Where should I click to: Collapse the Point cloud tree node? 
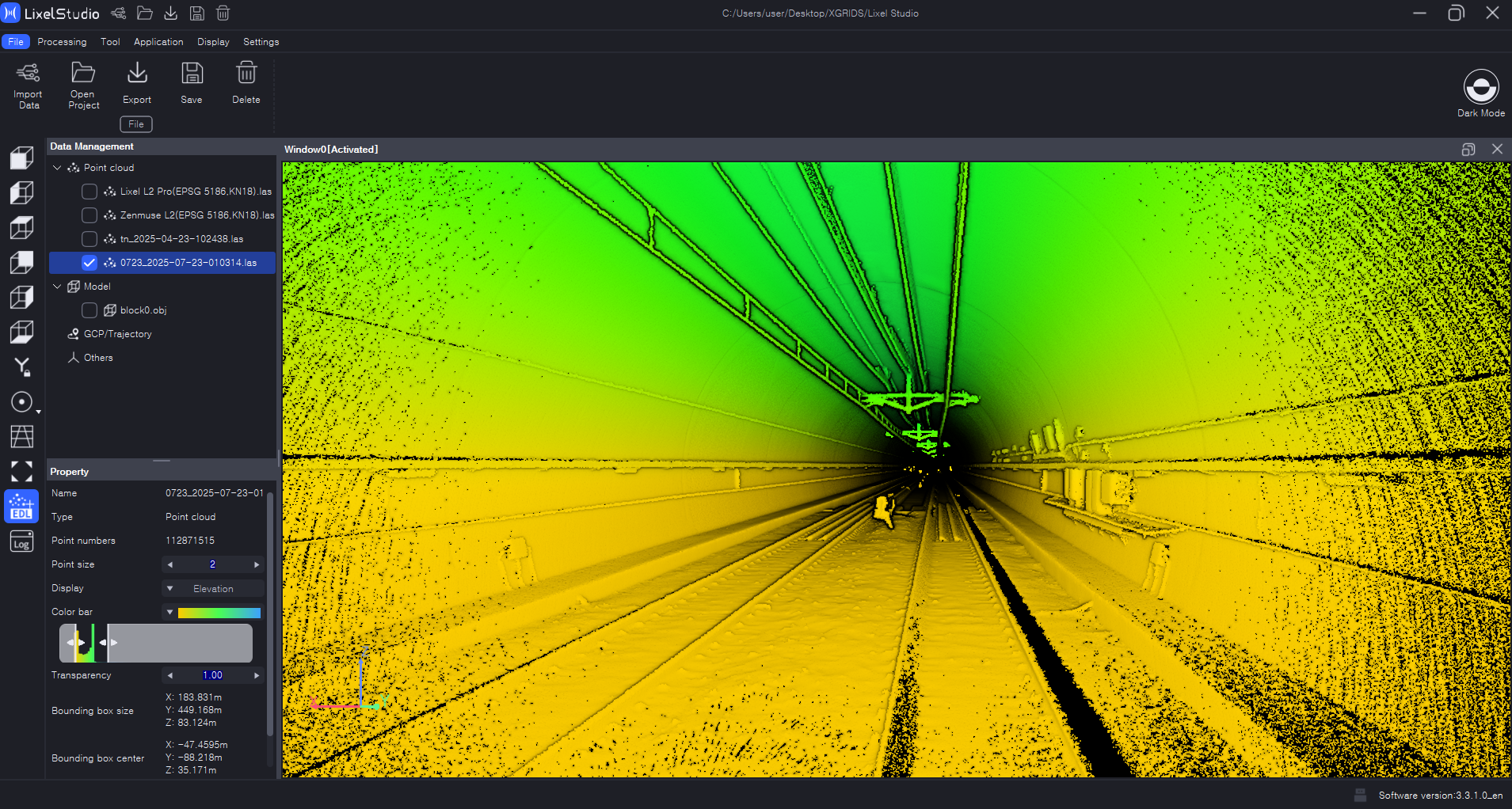(x=57, y=168)
